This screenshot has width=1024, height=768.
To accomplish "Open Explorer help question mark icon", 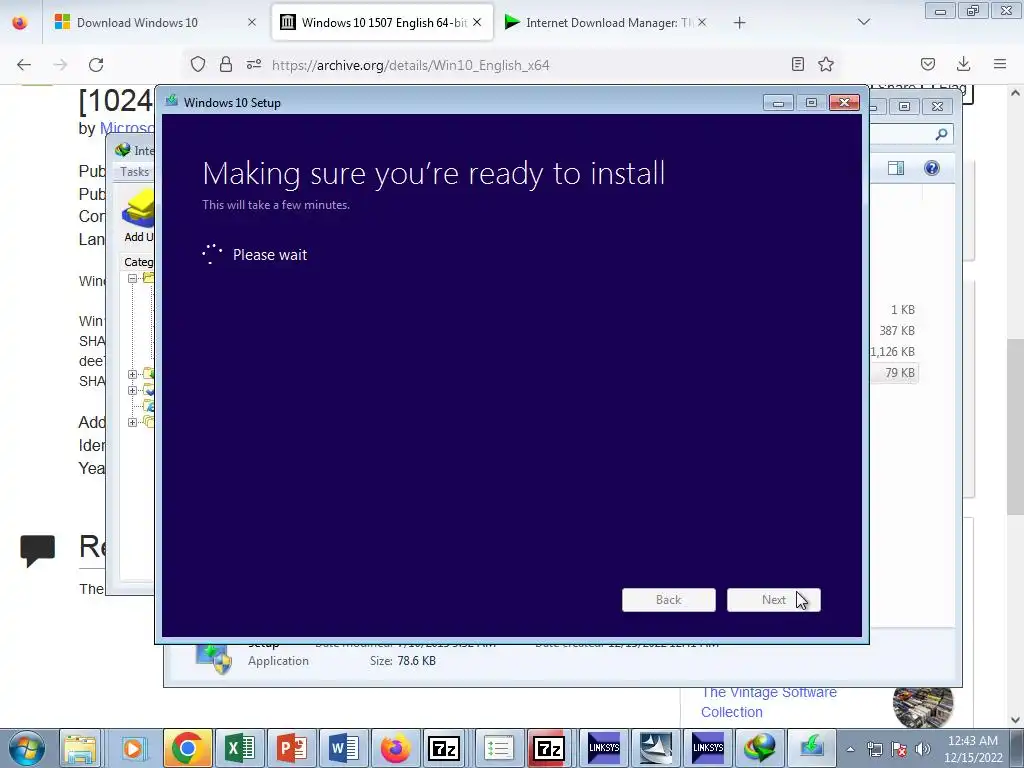I will pos(932,168).
